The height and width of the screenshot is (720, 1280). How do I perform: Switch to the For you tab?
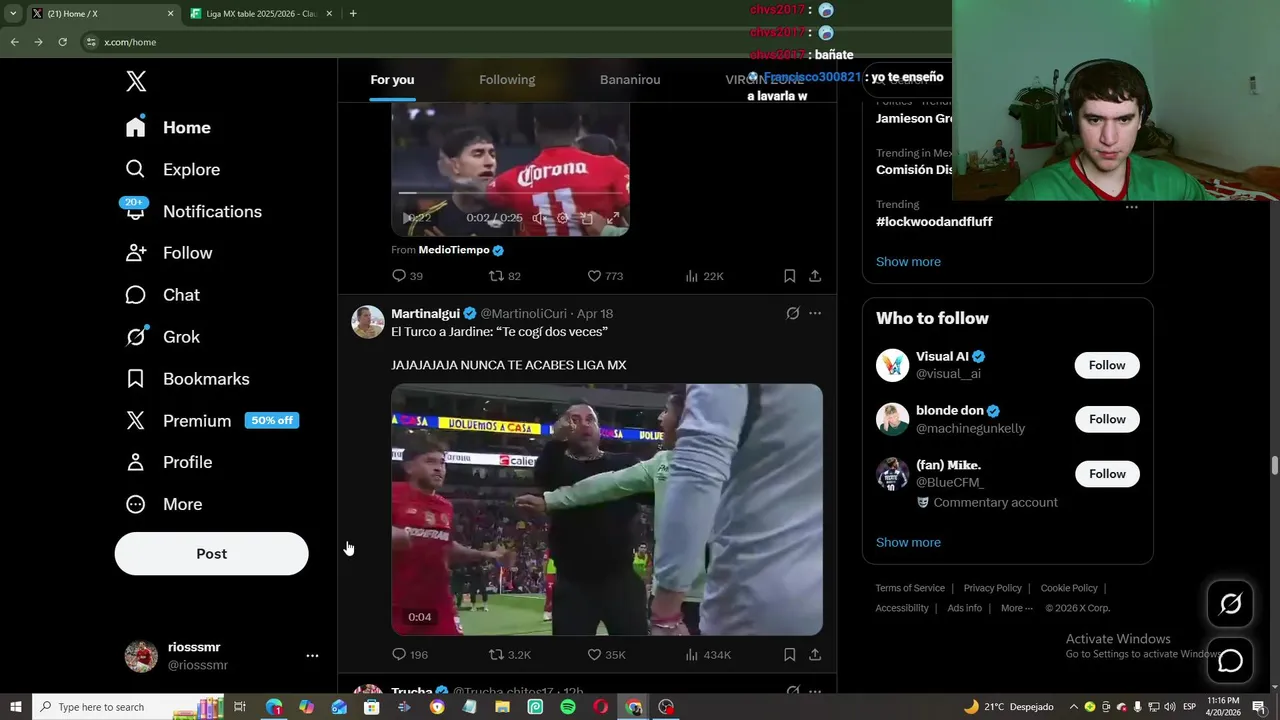tap(392, 80)
